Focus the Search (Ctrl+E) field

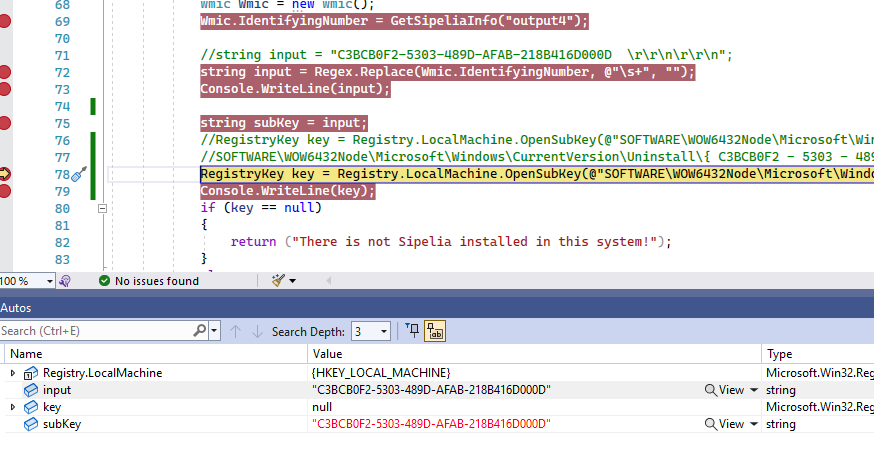[x=95, y=331]
